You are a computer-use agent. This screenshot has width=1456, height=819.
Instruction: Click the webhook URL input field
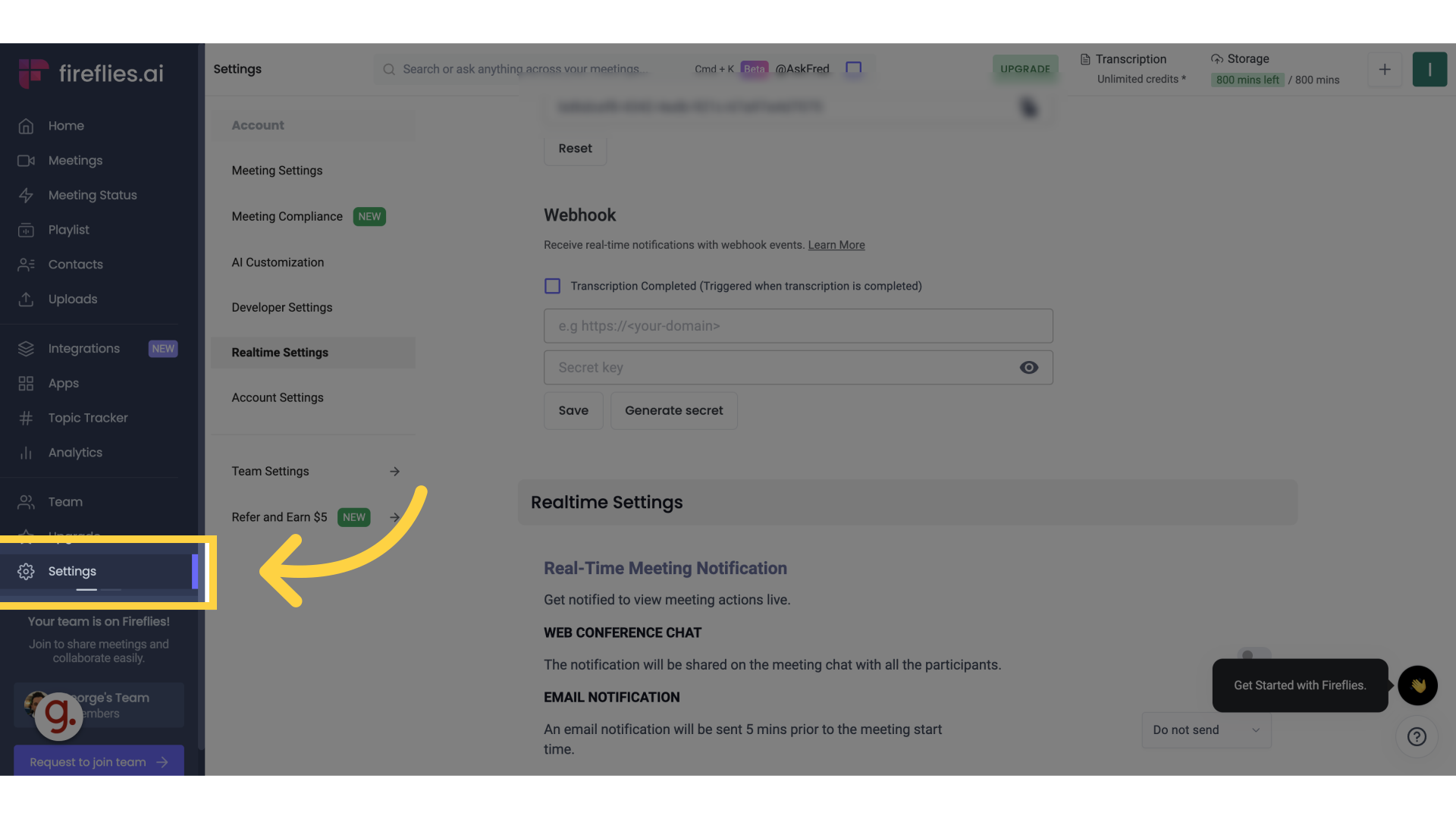point(798,326)
